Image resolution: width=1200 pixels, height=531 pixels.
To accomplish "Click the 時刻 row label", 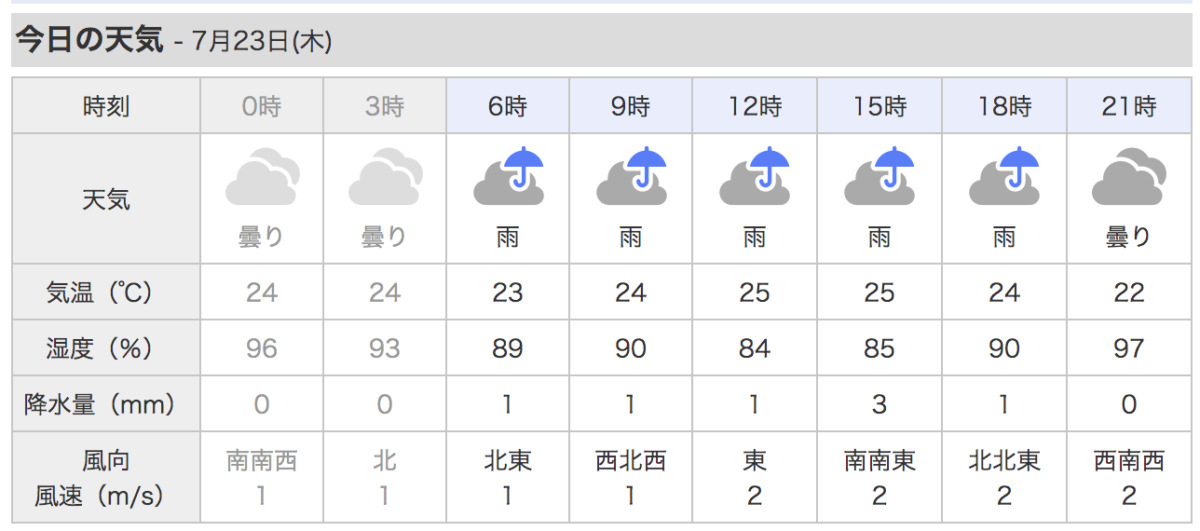I will [106, 105].
